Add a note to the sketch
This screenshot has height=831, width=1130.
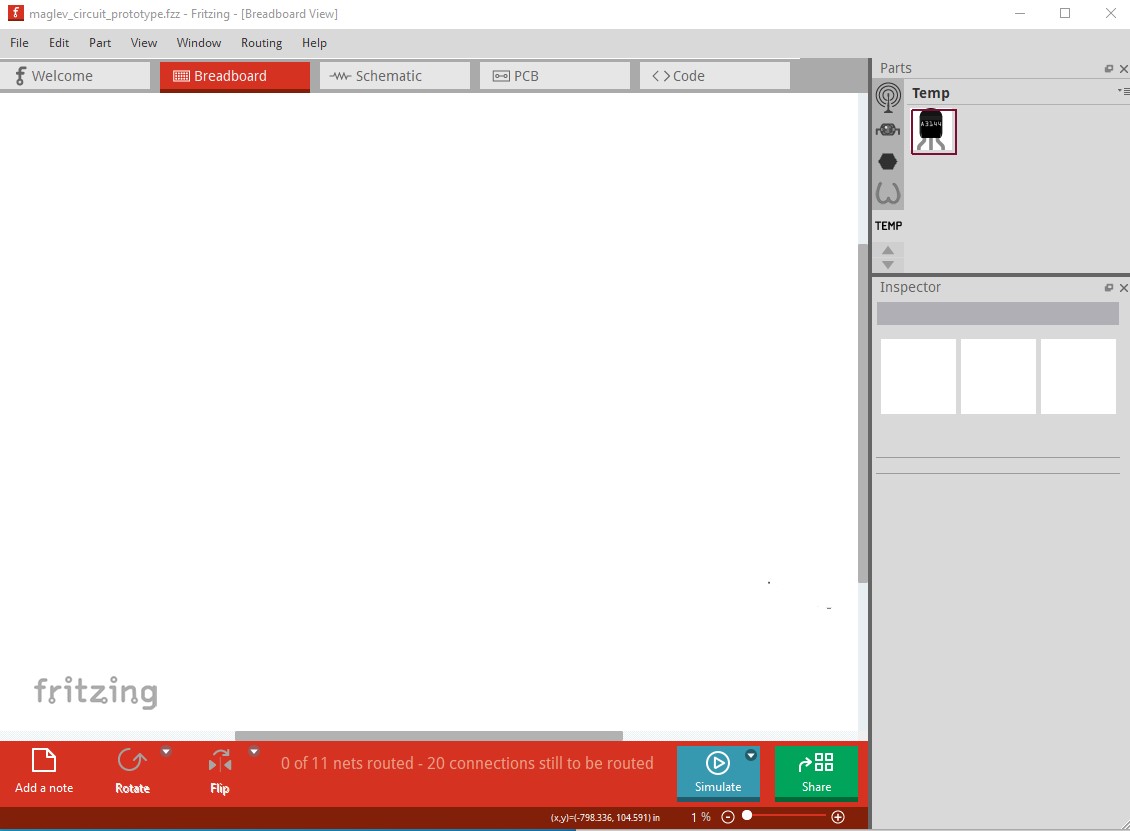click(x=44, y=770)
